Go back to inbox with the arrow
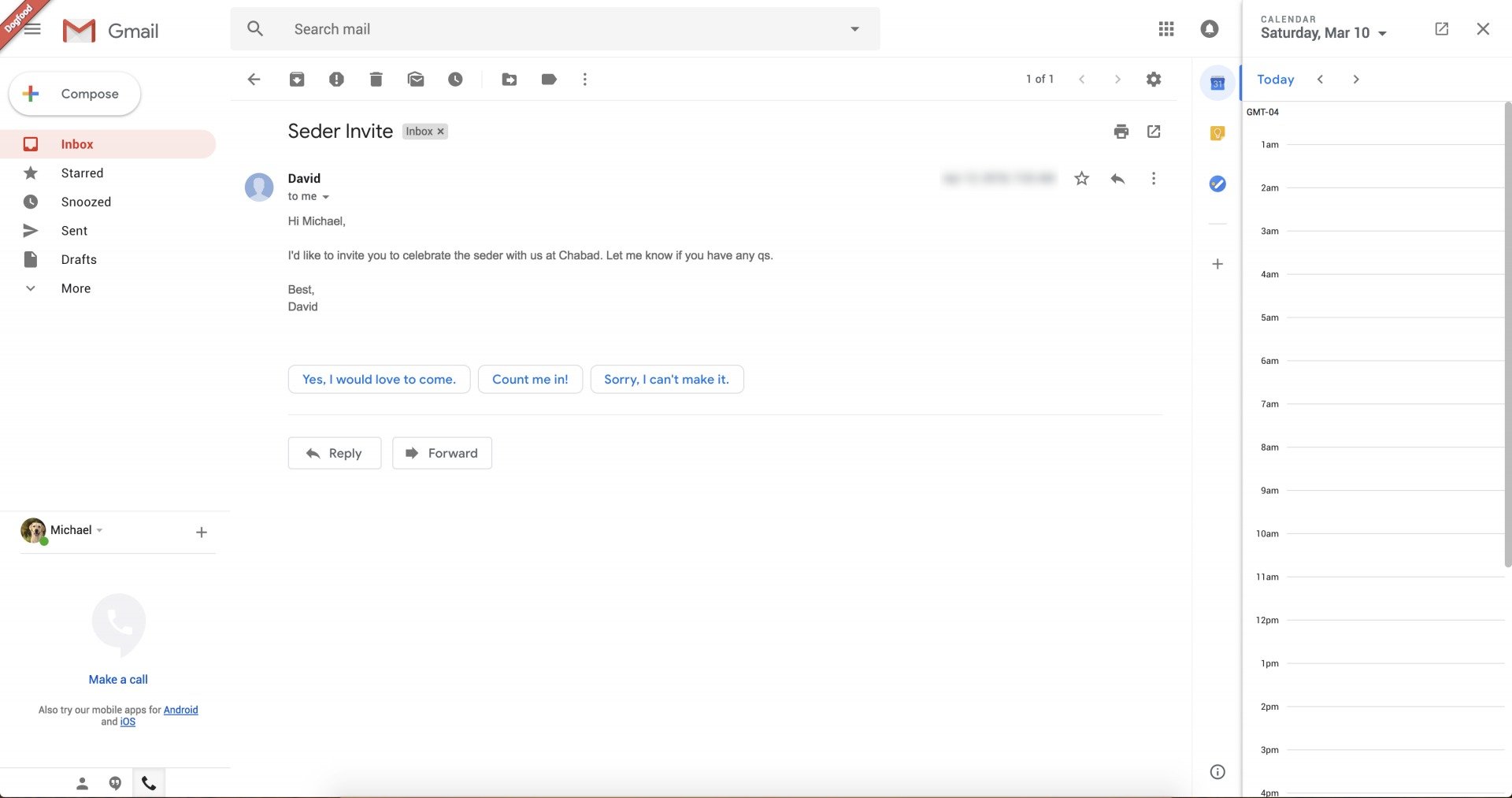 [x=254, y=79]
